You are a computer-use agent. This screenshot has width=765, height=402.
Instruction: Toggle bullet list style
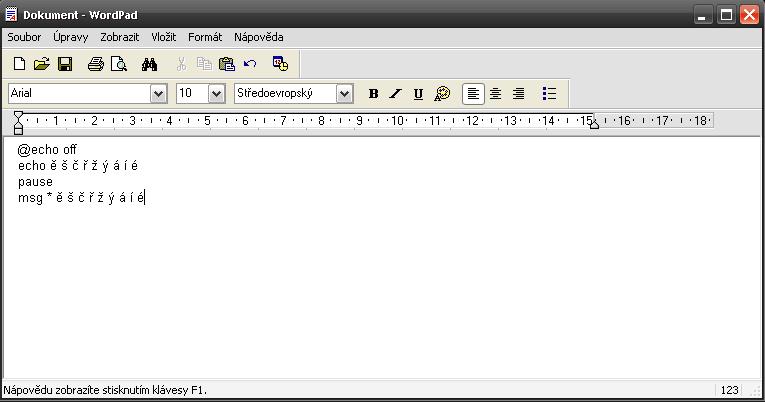click(549, 94)
